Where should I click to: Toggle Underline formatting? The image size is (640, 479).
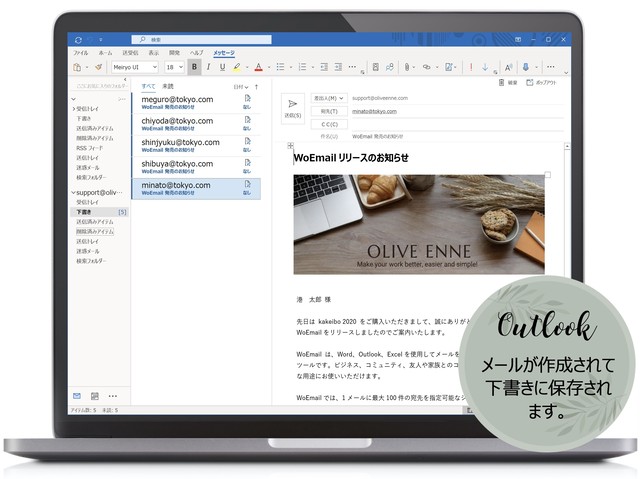(x=222, y=67)
